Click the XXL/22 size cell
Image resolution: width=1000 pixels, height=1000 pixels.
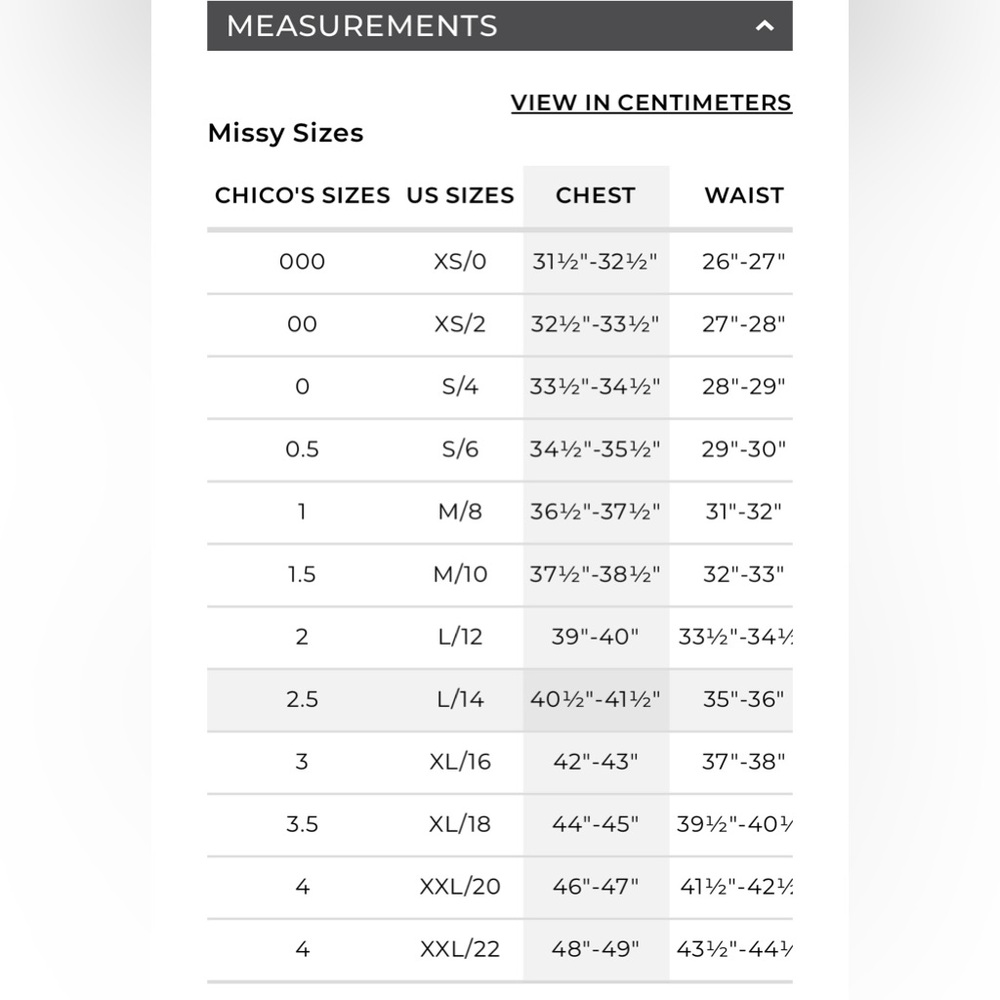(x=460, y=950)
